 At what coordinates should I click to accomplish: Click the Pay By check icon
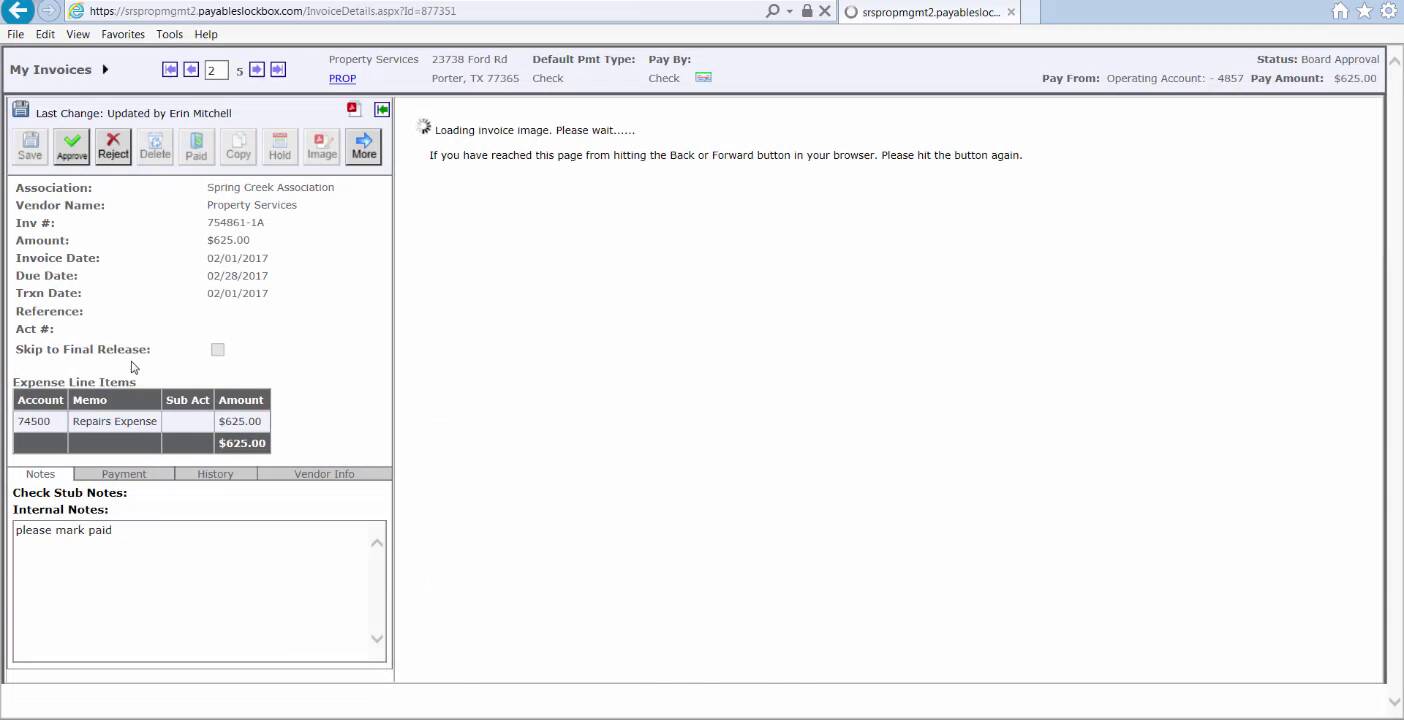703,78
